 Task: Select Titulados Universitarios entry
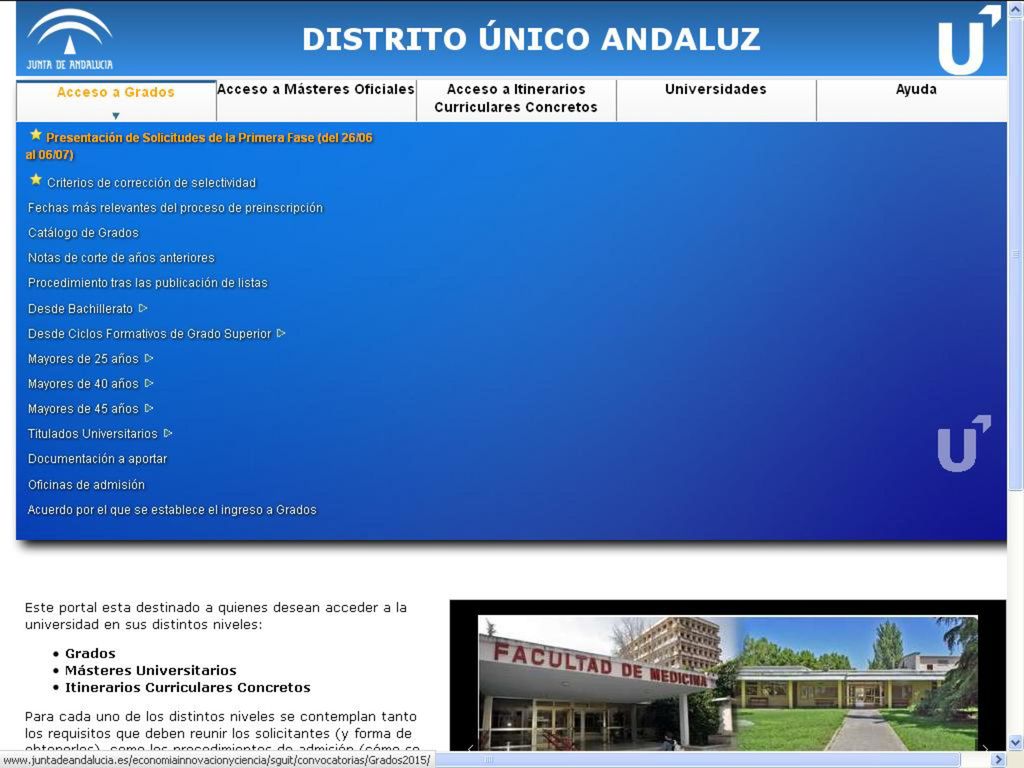click(x=93, y=434)
